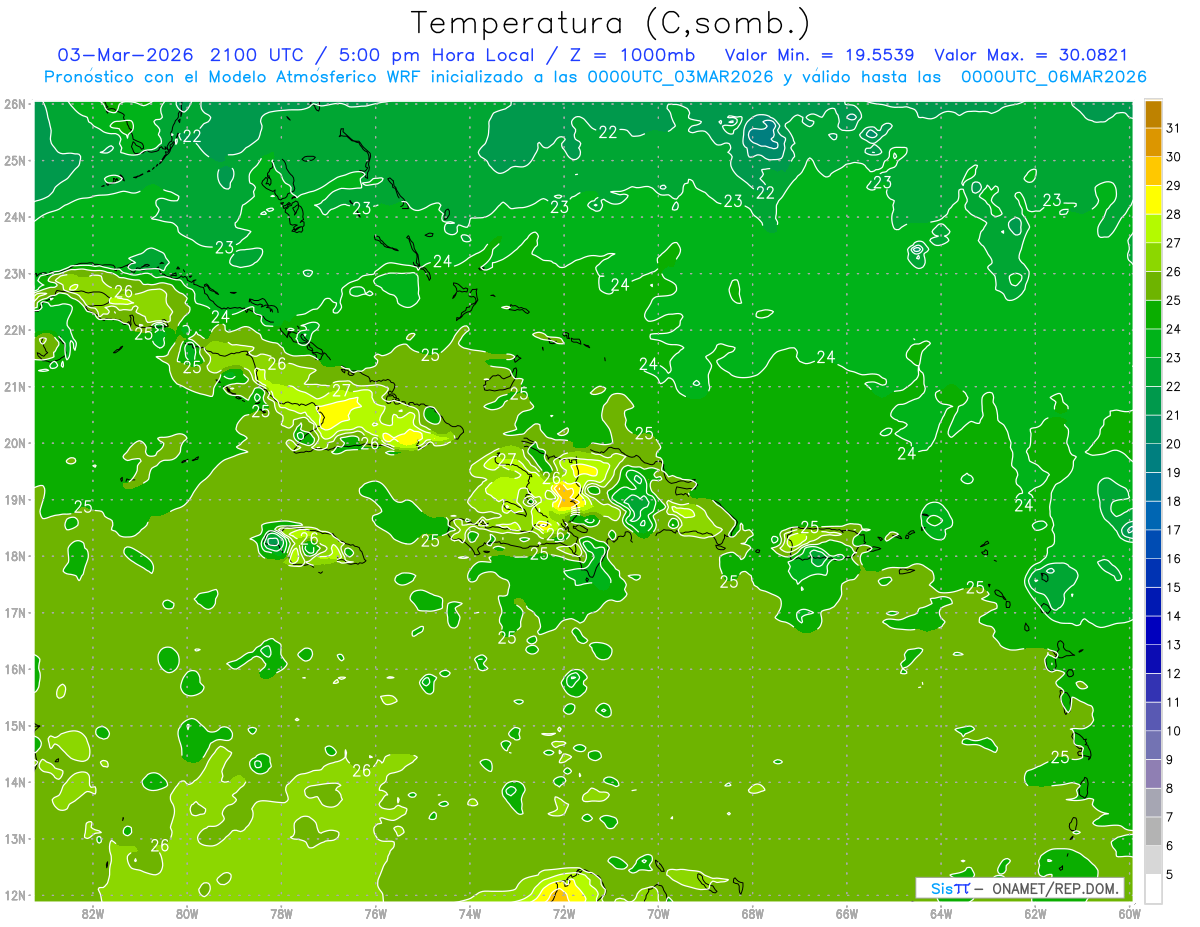Pick the blue legend segment between 15 and 16
This screenshot has height=927, width=1200.
[1153, 573]
